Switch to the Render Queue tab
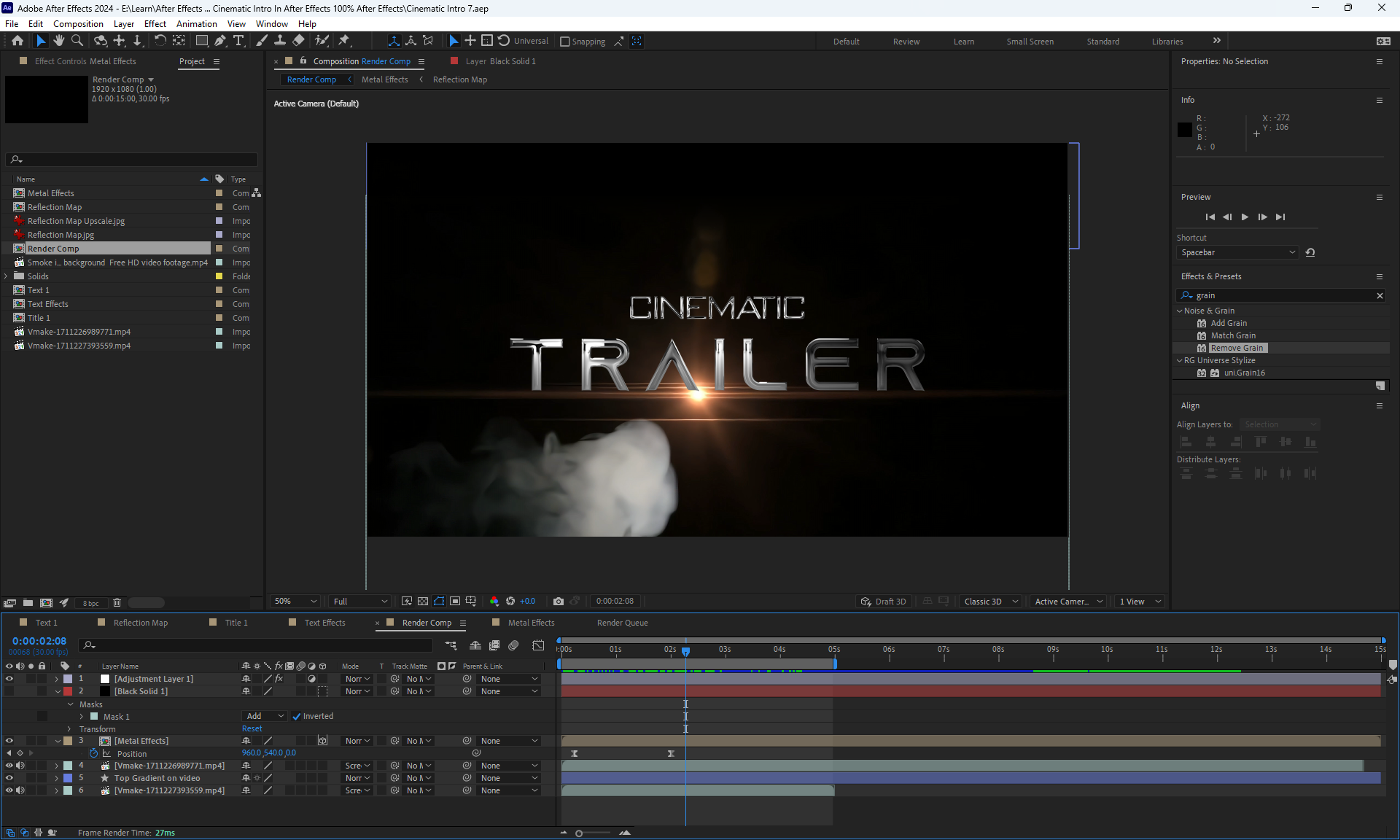This screenshot has width=1400, height=840. click(x=622, y=623)
